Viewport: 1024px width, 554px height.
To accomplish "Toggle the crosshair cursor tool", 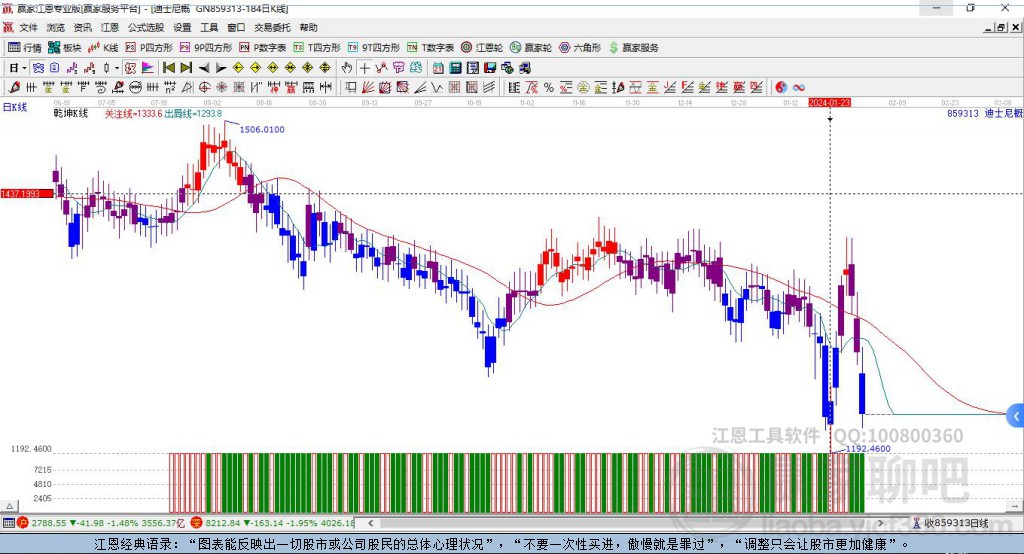I will 365,67.
